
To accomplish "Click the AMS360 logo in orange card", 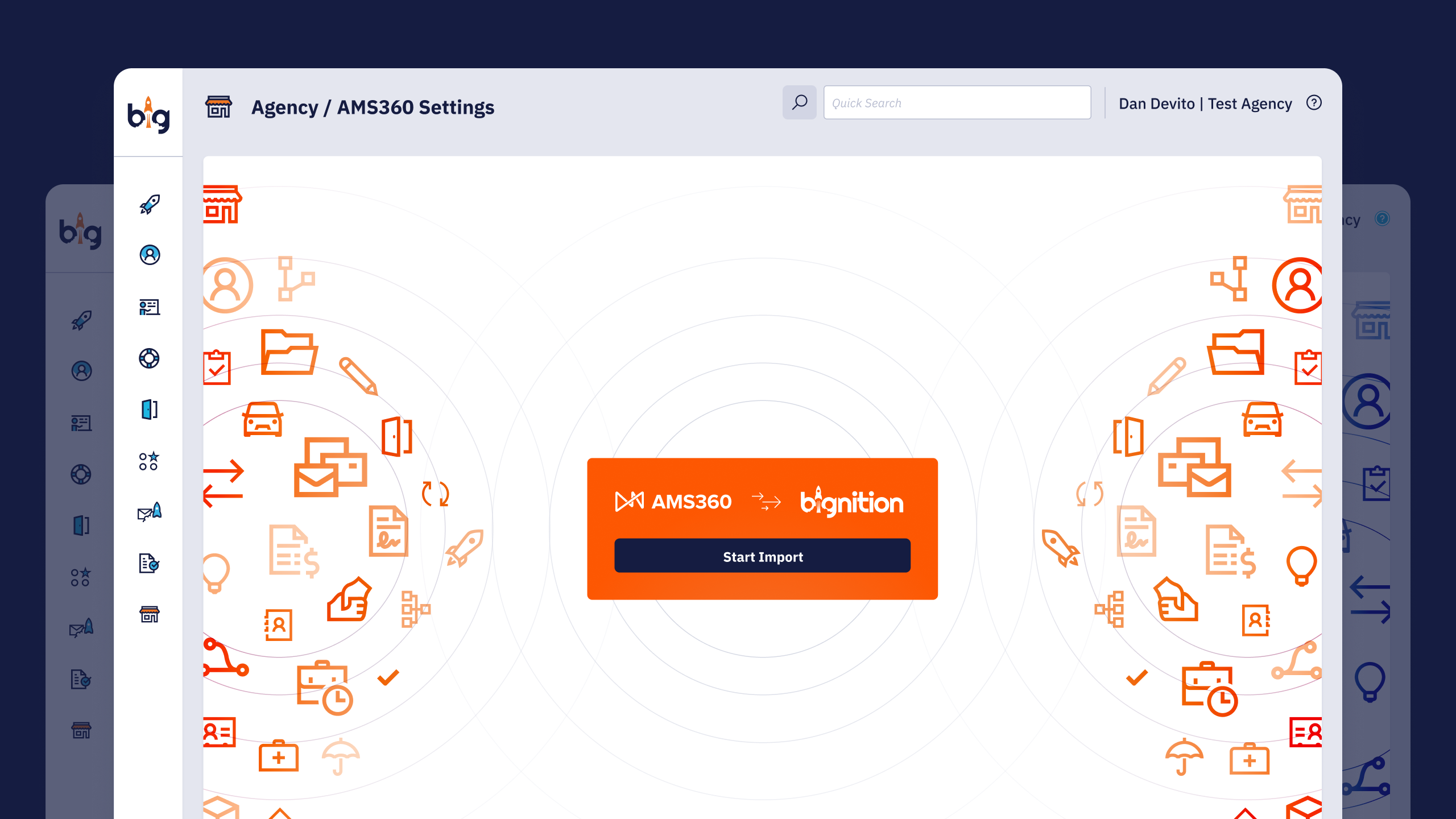I will tap(673, 502).
